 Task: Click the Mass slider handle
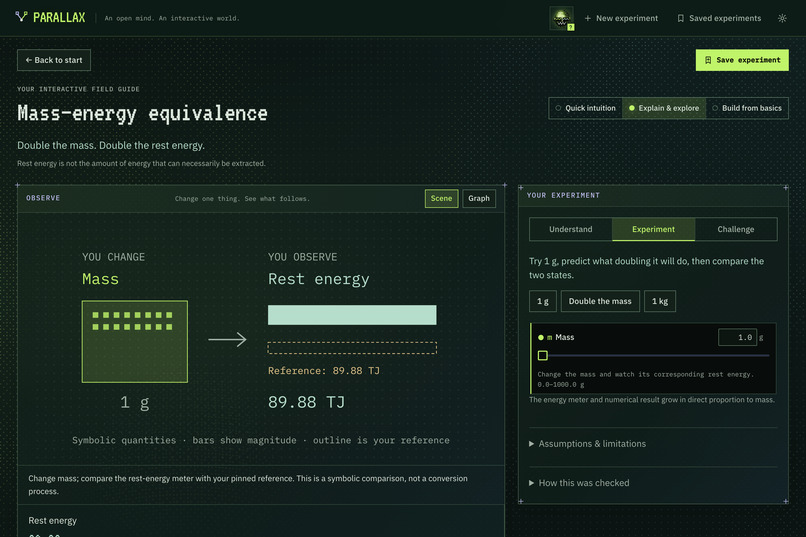point(542,355)
